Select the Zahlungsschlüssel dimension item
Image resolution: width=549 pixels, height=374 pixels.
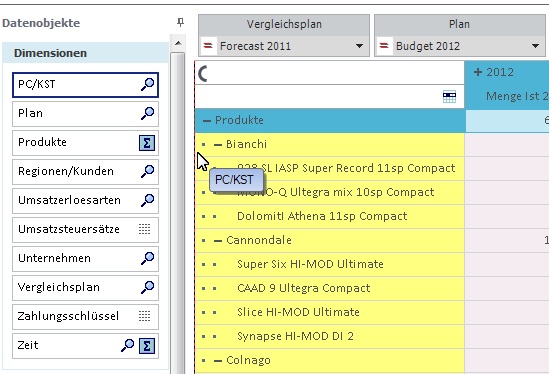pos(85,317)
